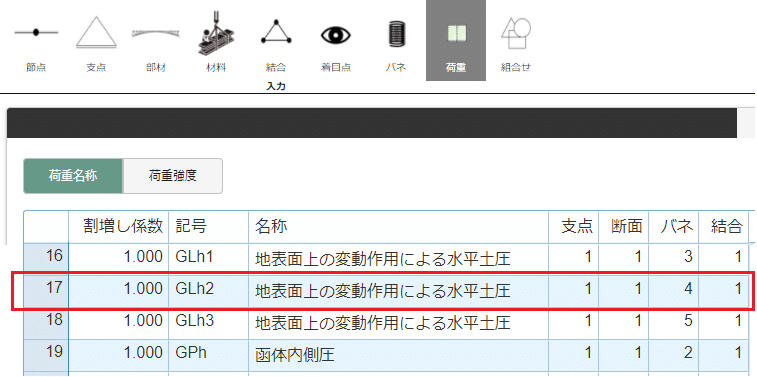Click the バネ value 4 in row 17
This screenshot has height=377, width=757.
pyautogui.click(x=673, y=291)
